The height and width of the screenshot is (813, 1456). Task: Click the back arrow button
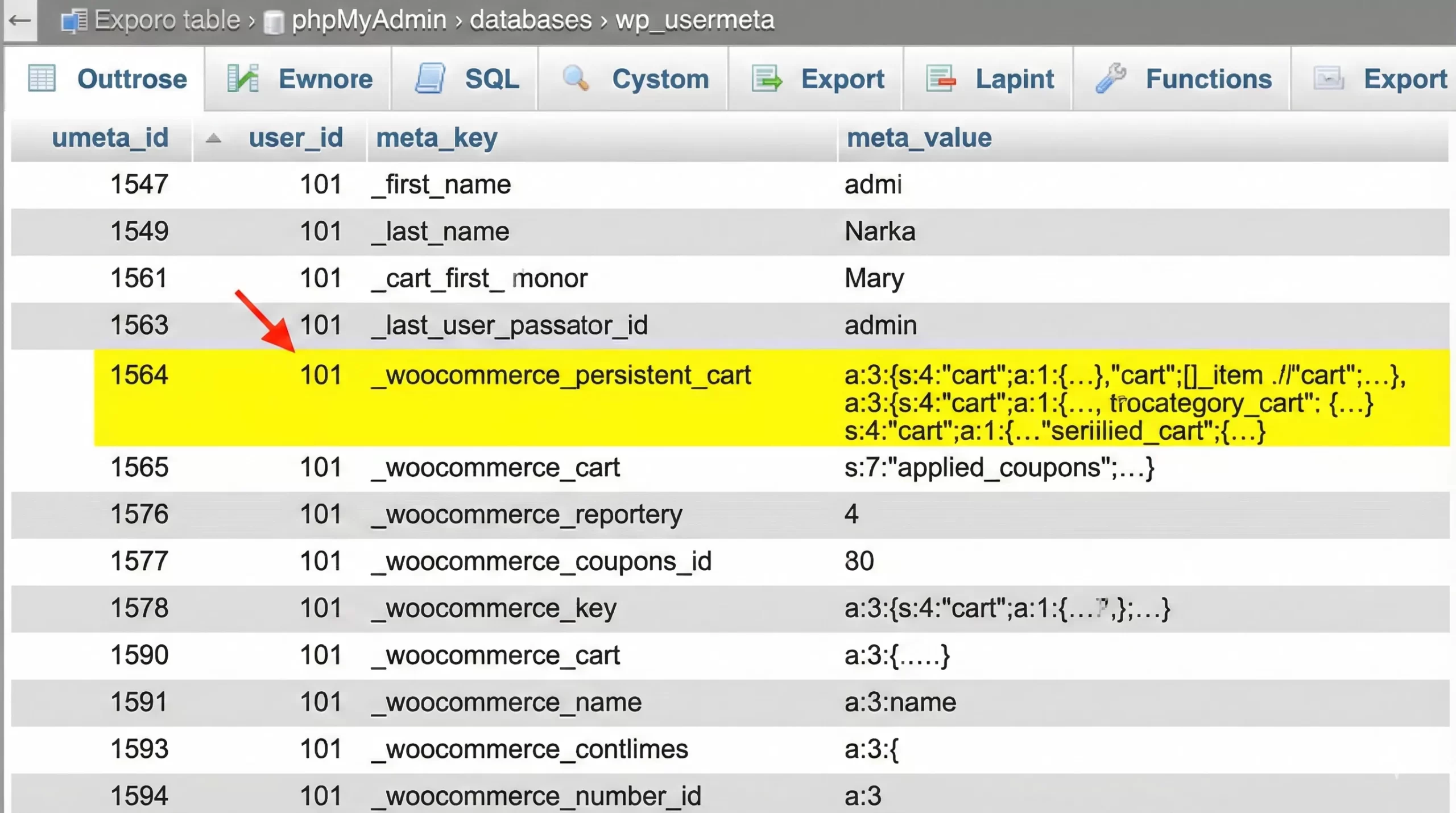click(20, 20)
